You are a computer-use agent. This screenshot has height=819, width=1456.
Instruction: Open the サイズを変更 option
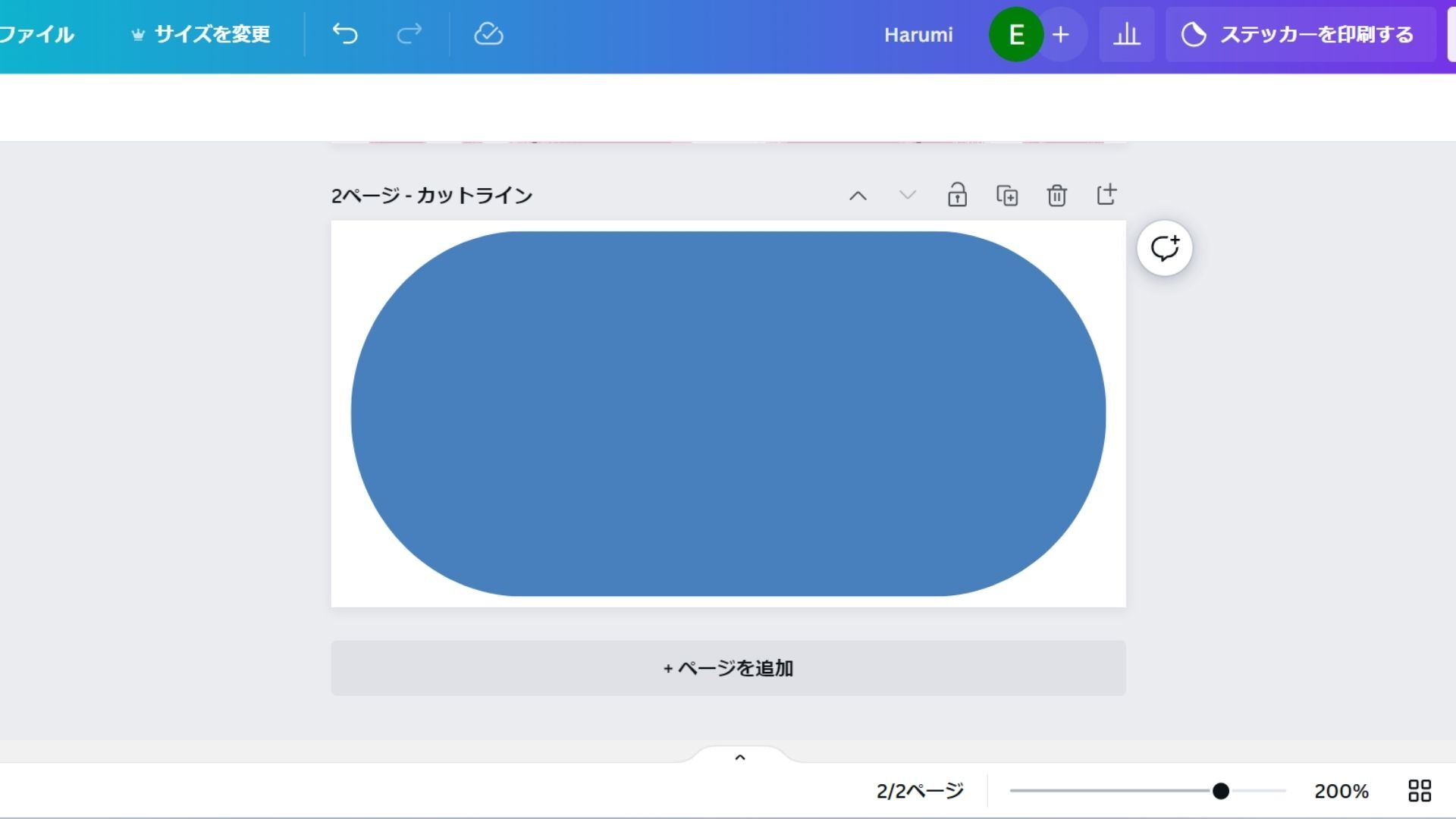[201, 34]
